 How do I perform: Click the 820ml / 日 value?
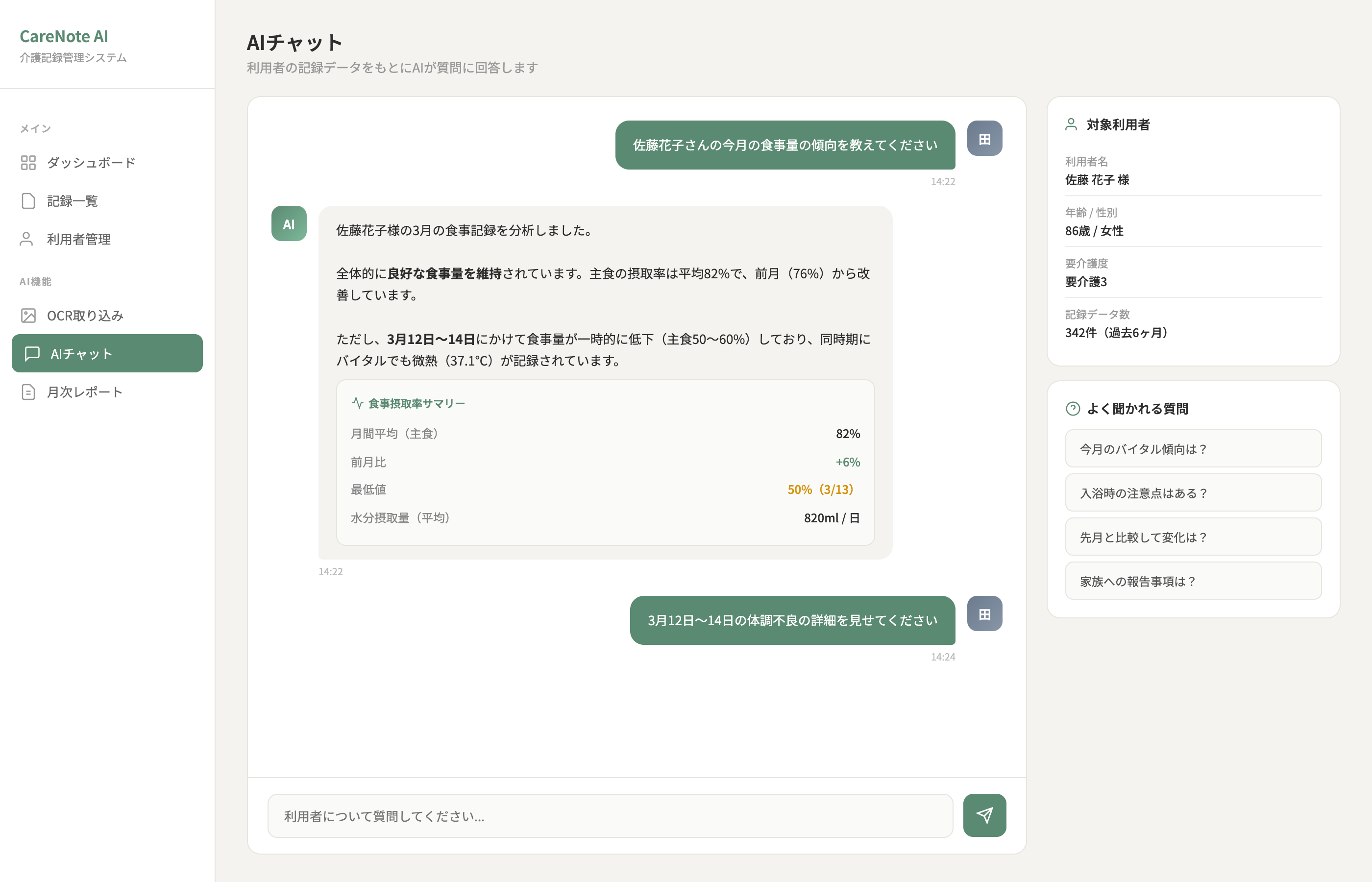point(832,518)
